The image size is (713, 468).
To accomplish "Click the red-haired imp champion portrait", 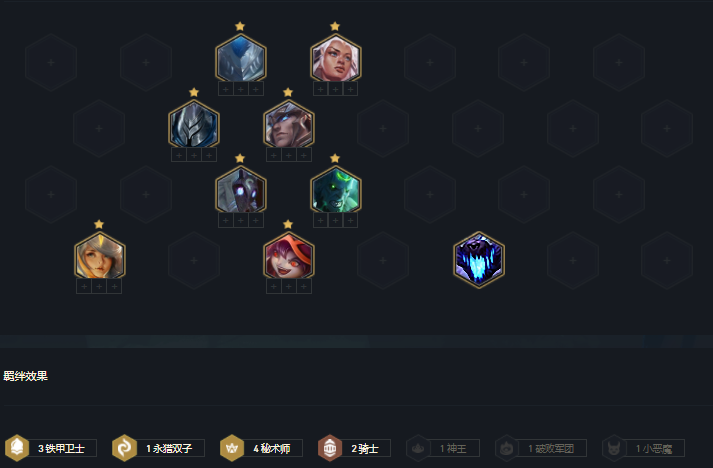I will 288,258.
